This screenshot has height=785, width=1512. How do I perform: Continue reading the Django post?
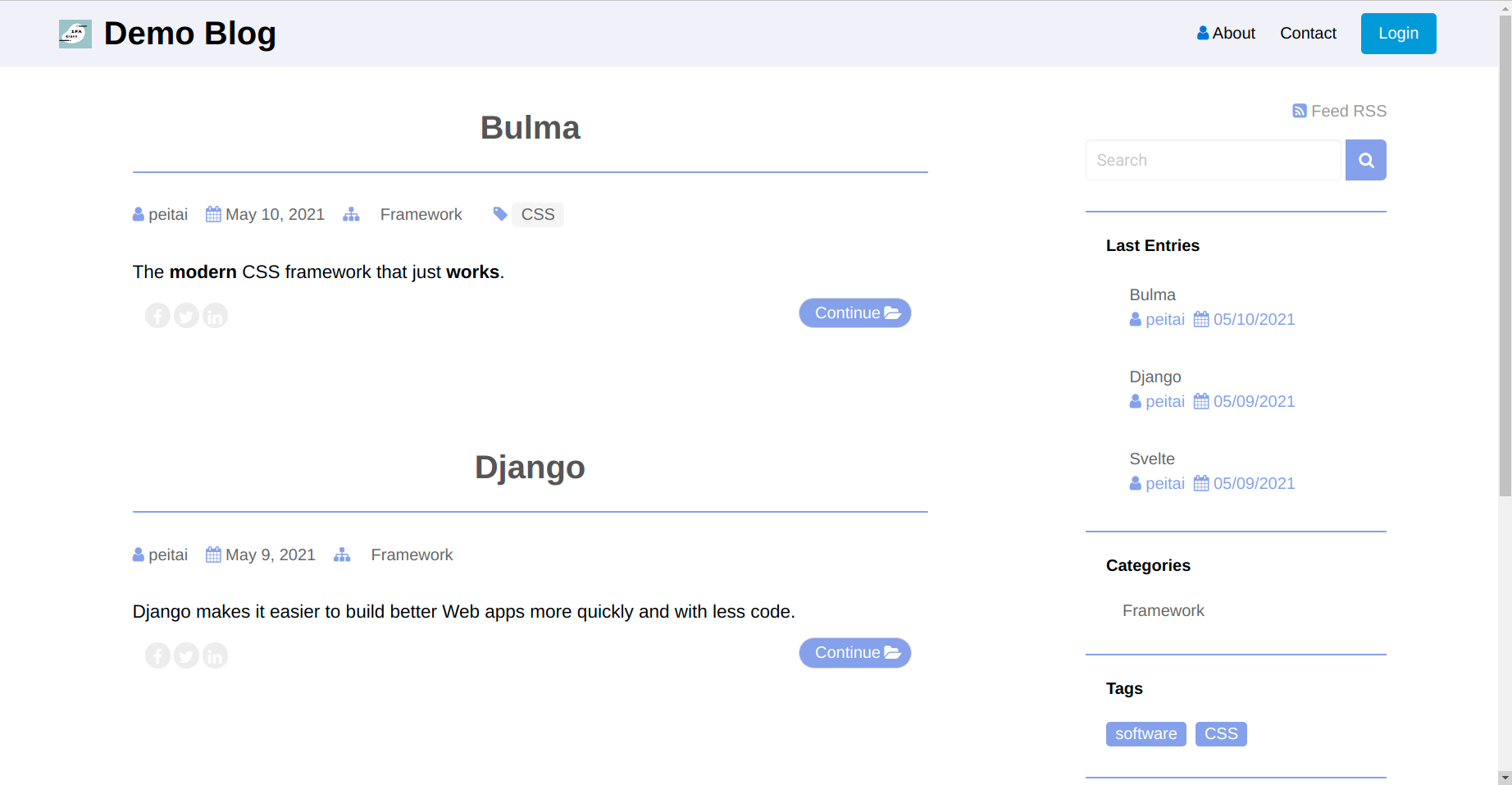point(855,653)
